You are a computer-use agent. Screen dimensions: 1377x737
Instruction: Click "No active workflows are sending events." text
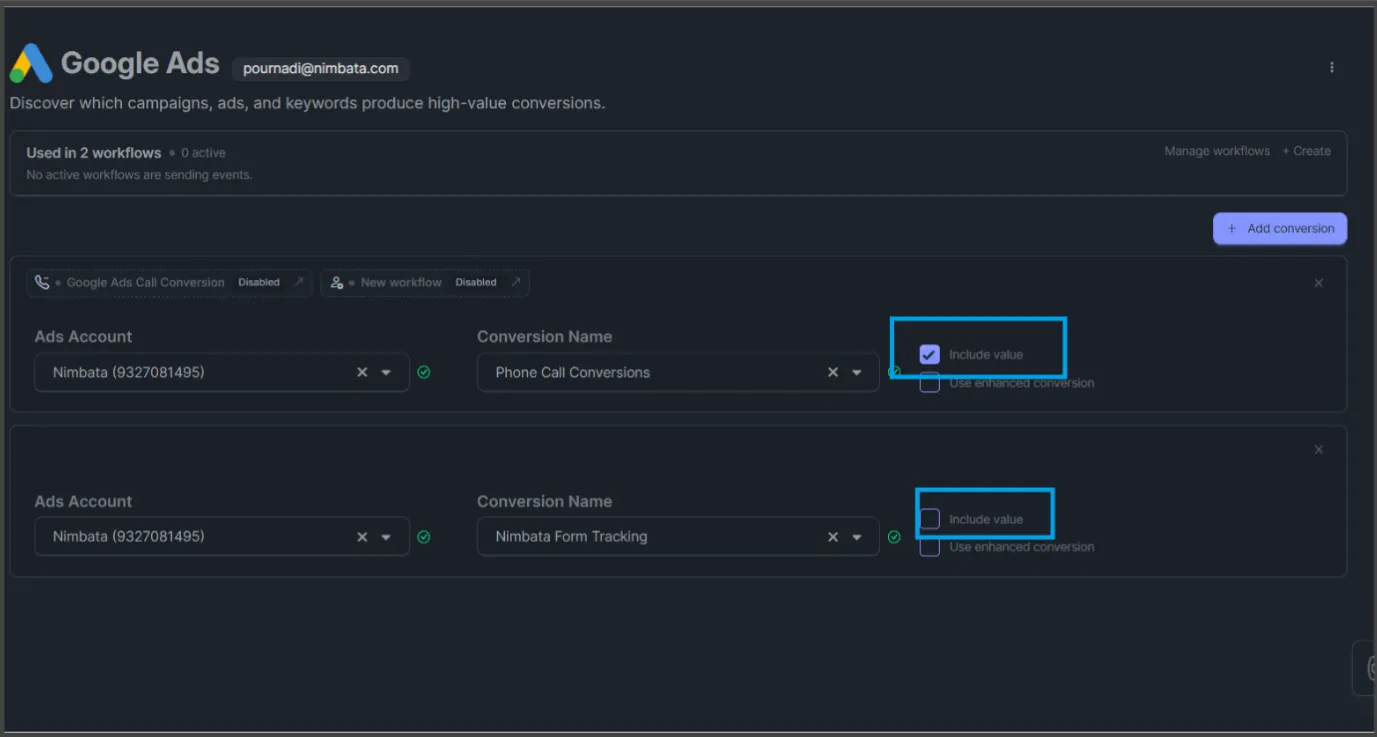coord(139,175)
